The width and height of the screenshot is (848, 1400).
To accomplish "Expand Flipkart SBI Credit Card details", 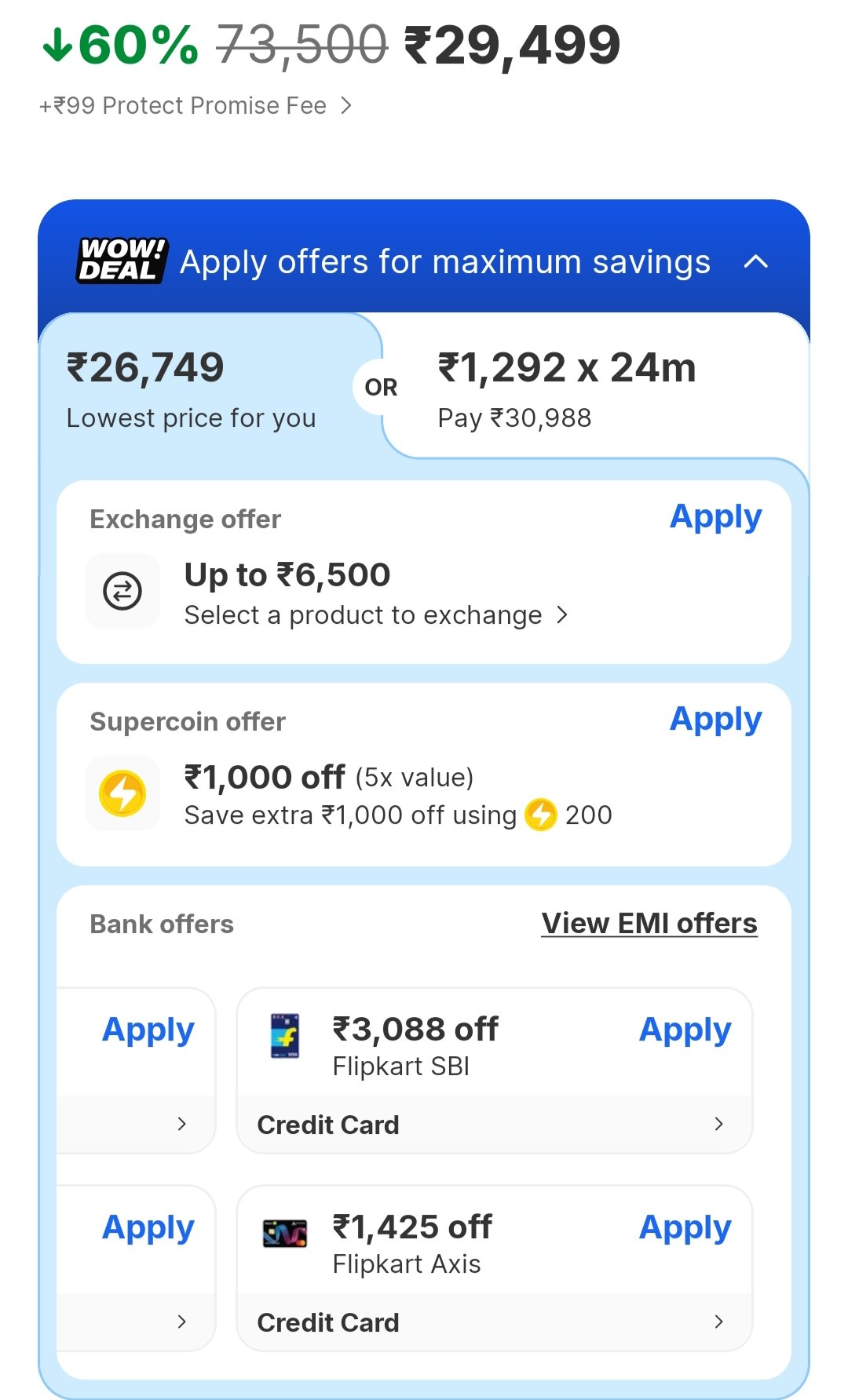I will click(x=718, y=1124).
